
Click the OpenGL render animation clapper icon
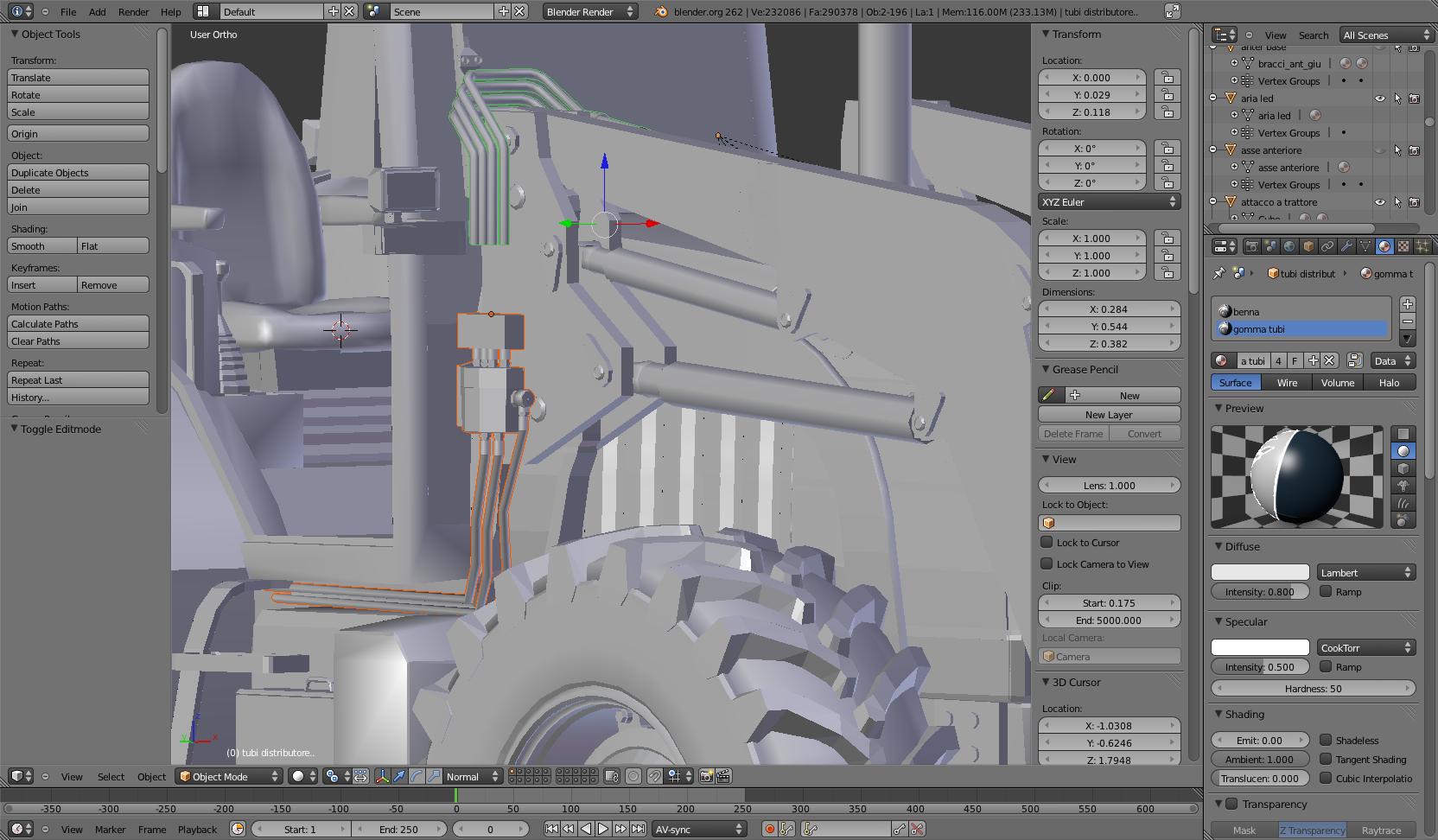point(723,776)
